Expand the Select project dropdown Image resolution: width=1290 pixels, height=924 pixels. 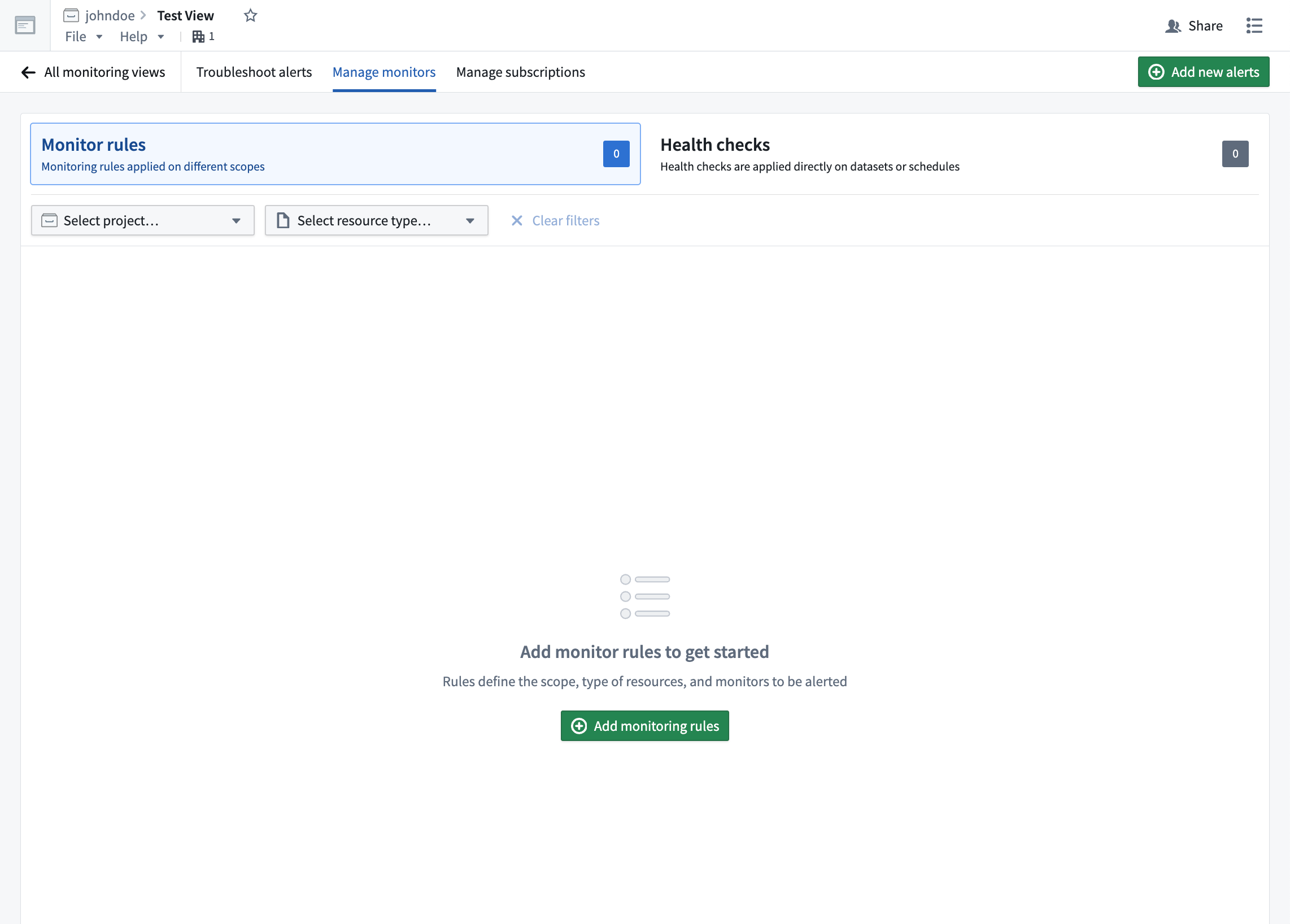142,220
